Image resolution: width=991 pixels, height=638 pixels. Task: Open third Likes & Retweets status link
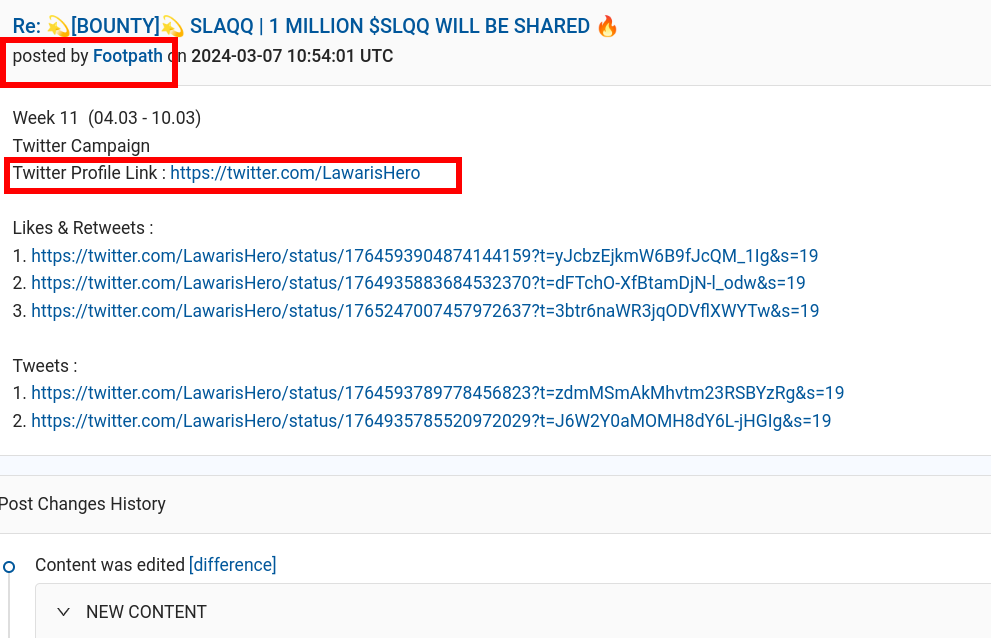[425, 311]
